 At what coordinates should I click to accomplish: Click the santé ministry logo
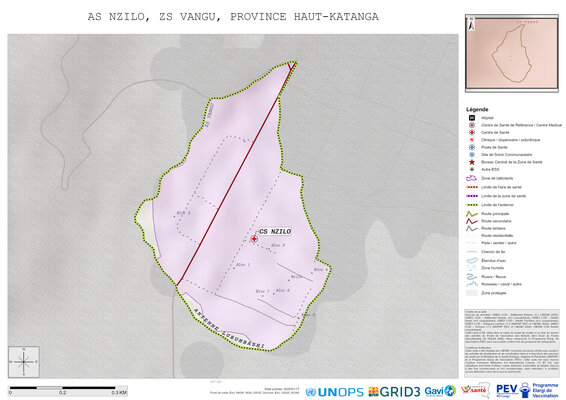pos(475,390)
